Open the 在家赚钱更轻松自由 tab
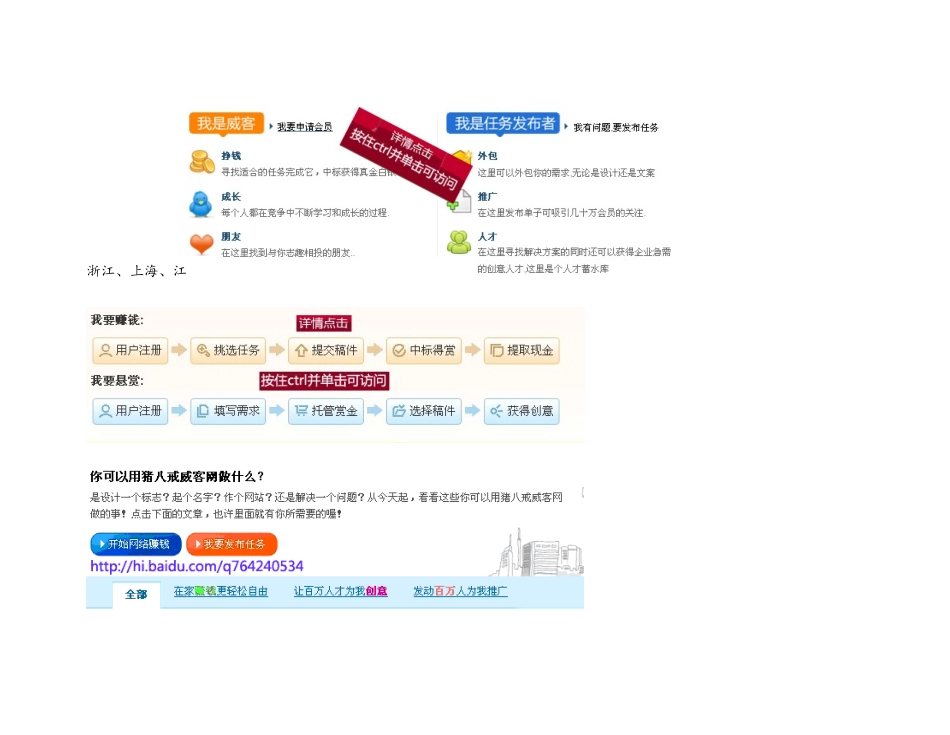 pos(221,591)
